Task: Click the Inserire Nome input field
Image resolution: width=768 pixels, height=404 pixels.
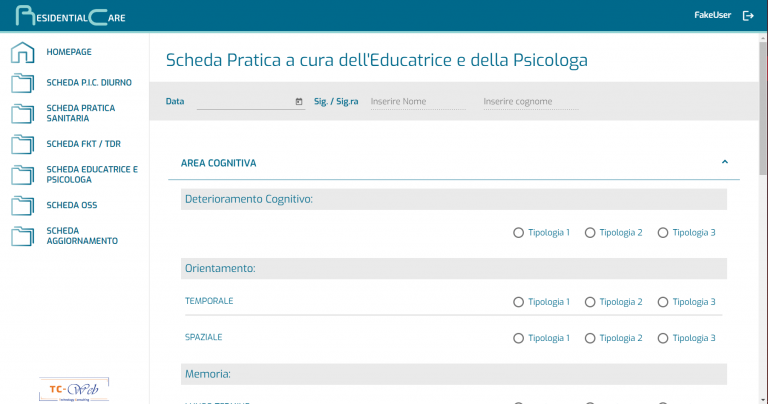Action: pyautogui.click(x=417, y=102)
